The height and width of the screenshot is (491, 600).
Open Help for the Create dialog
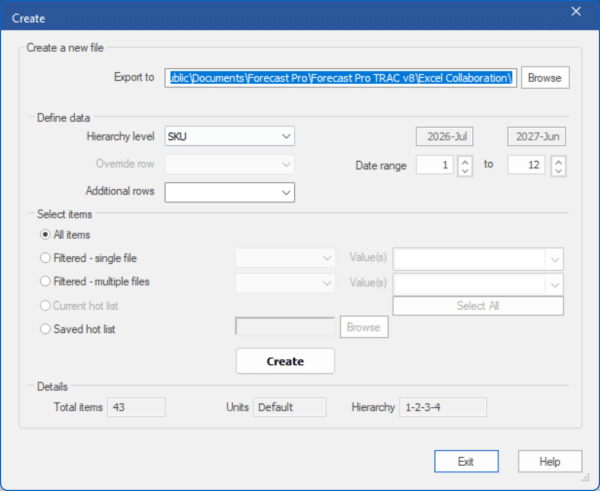click(549, 461)
